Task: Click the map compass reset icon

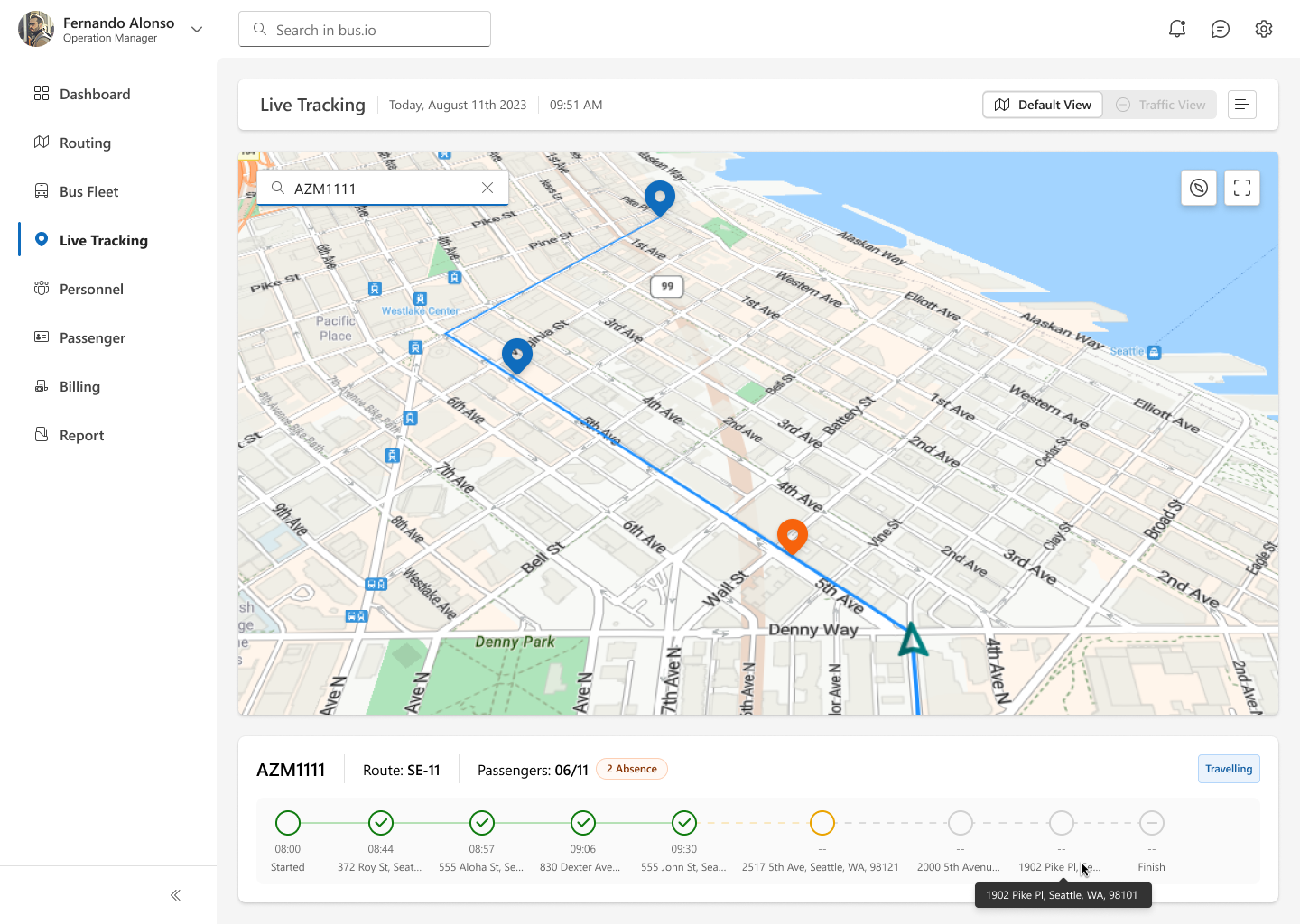Action: tap(1198, 188)
